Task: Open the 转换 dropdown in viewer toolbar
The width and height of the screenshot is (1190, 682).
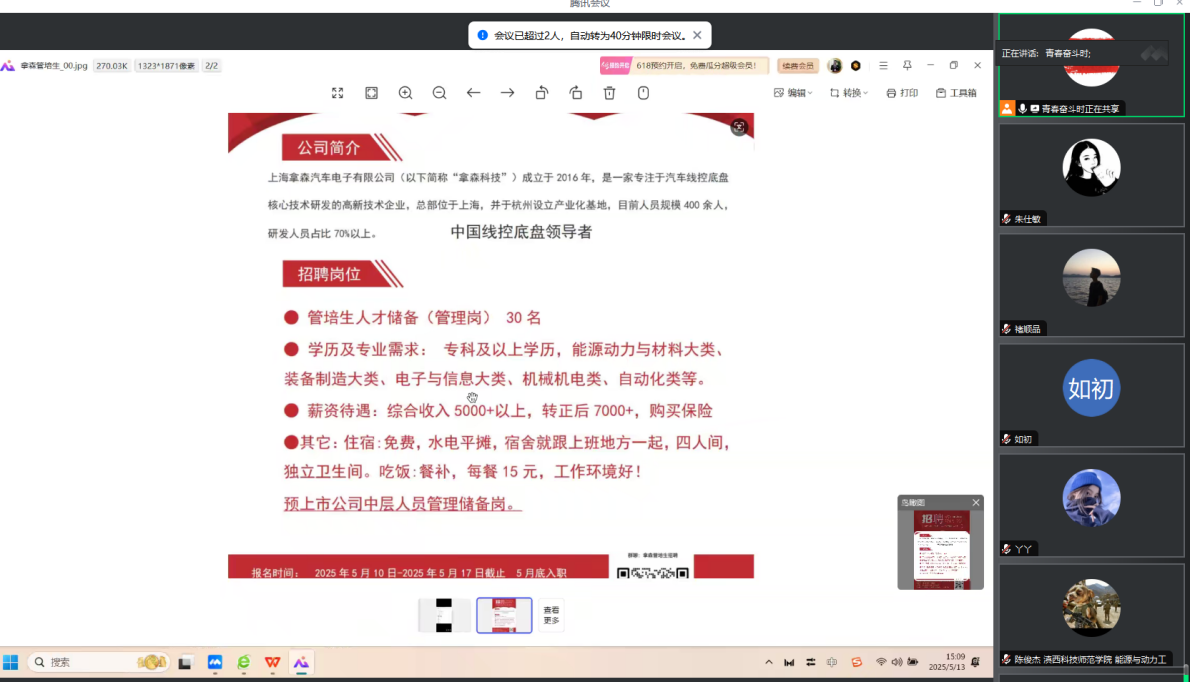Action: [848, 93]
